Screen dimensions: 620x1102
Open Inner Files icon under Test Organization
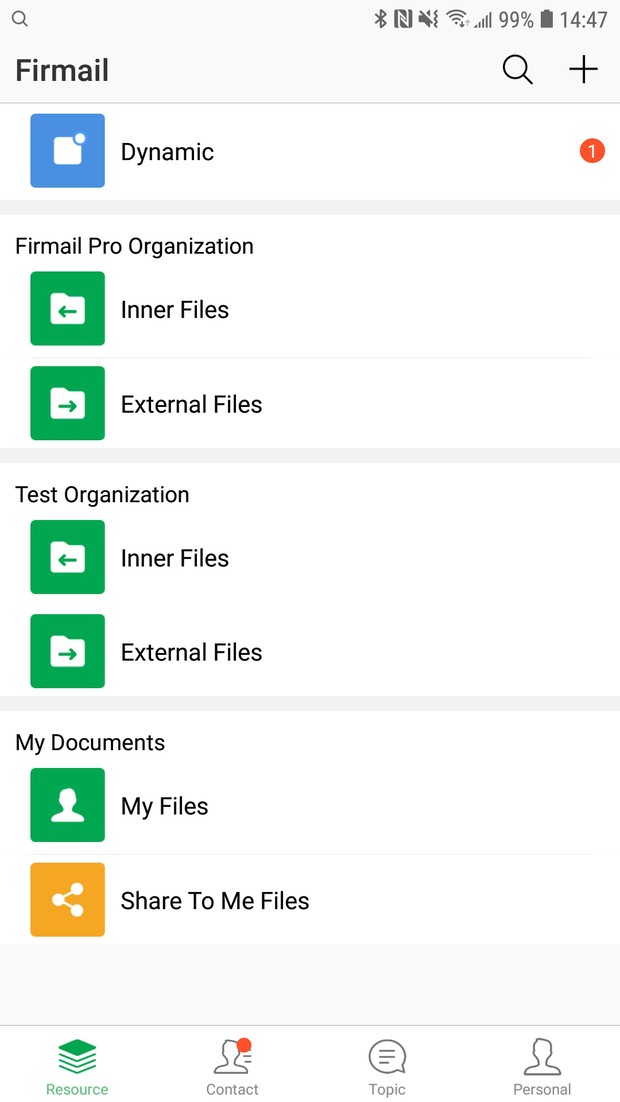[x=67, y=557]
